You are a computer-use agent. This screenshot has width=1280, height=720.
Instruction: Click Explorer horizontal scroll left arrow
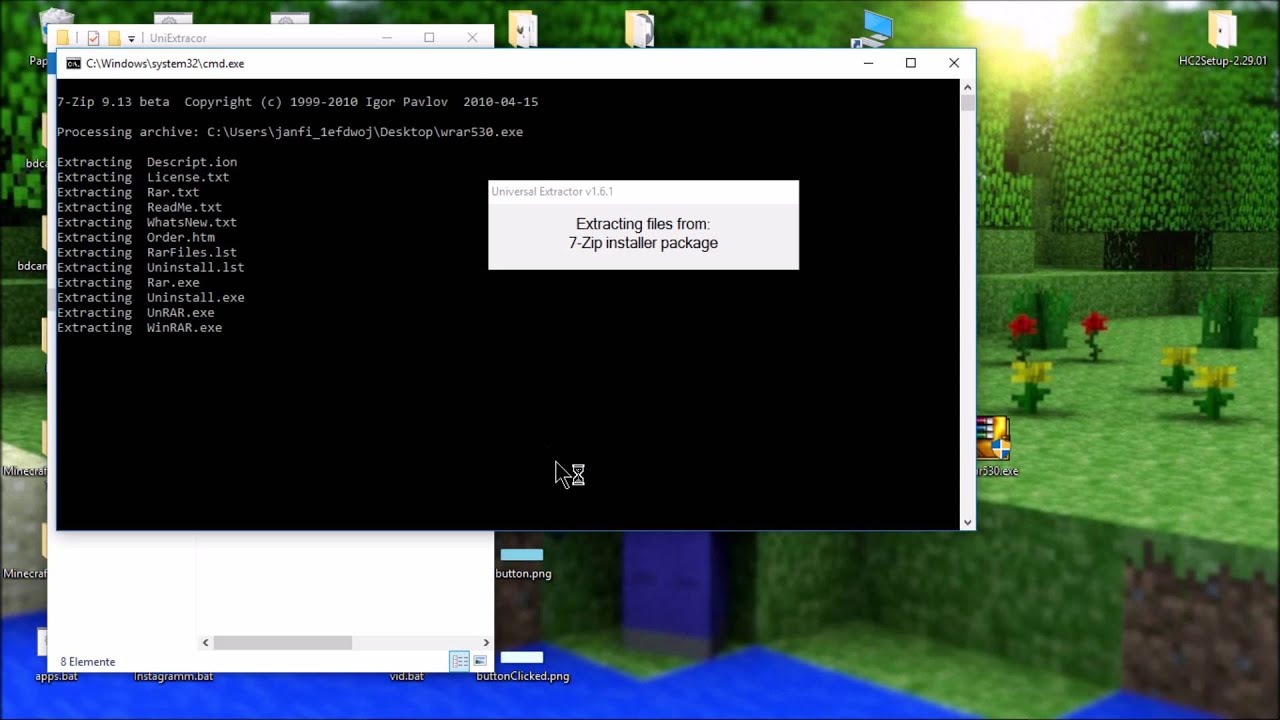coord(206,643)
